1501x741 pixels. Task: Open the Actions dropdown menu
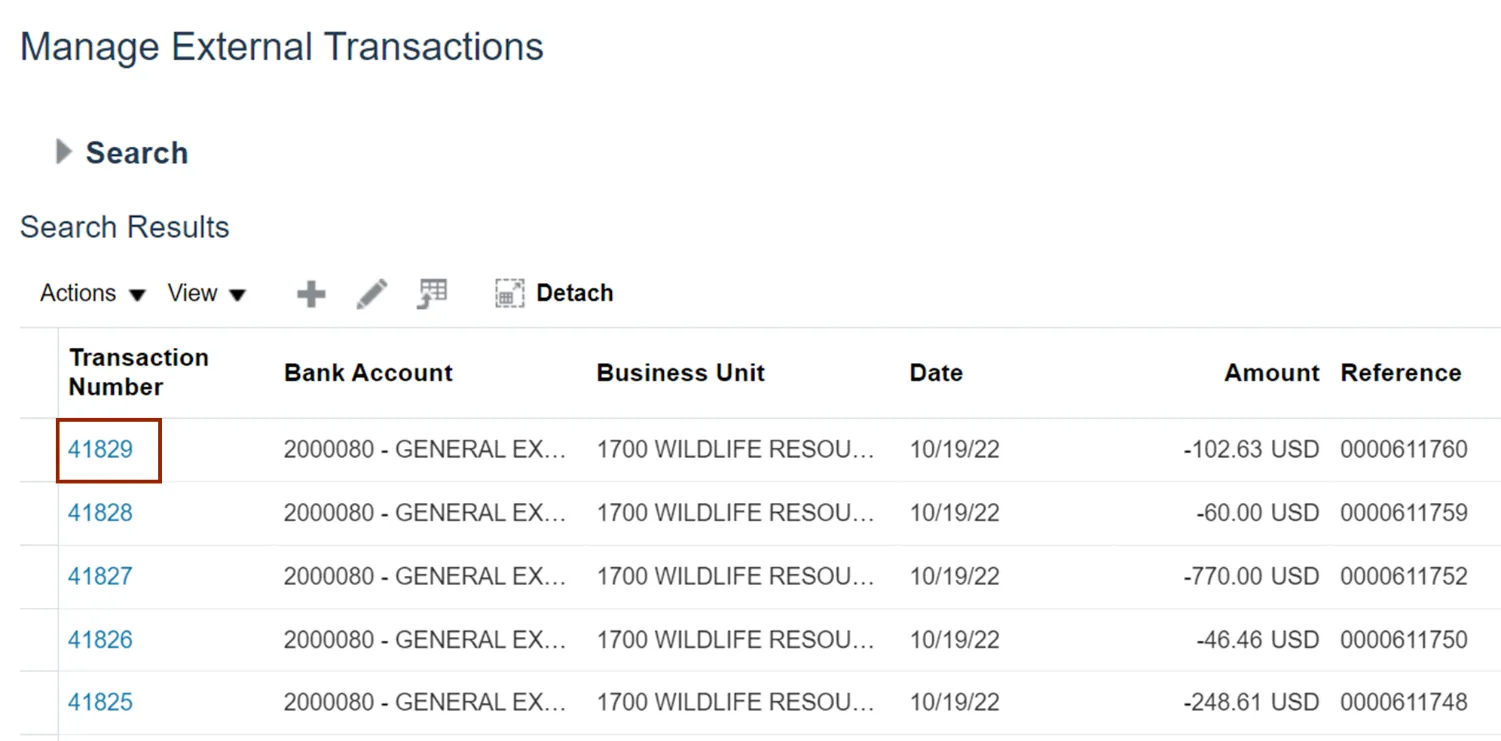(x=93, y=294)
